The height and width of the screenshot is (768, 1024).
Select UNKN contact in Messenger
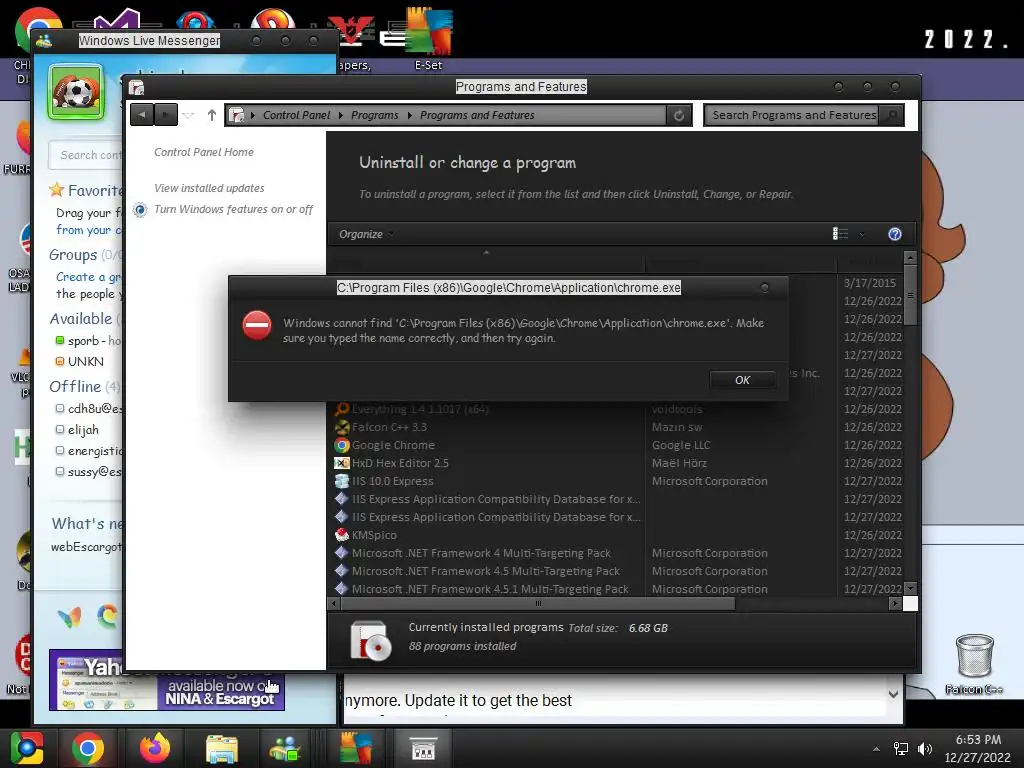coord(80,362)
